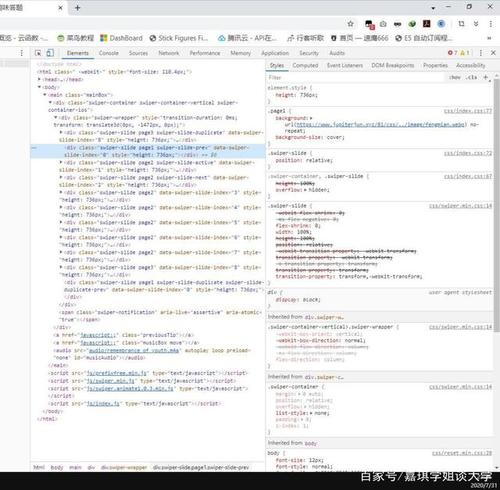Collapse the swiper-wrapper div node
This screenshot has width=500, height=490.
[x=56, y=117]
